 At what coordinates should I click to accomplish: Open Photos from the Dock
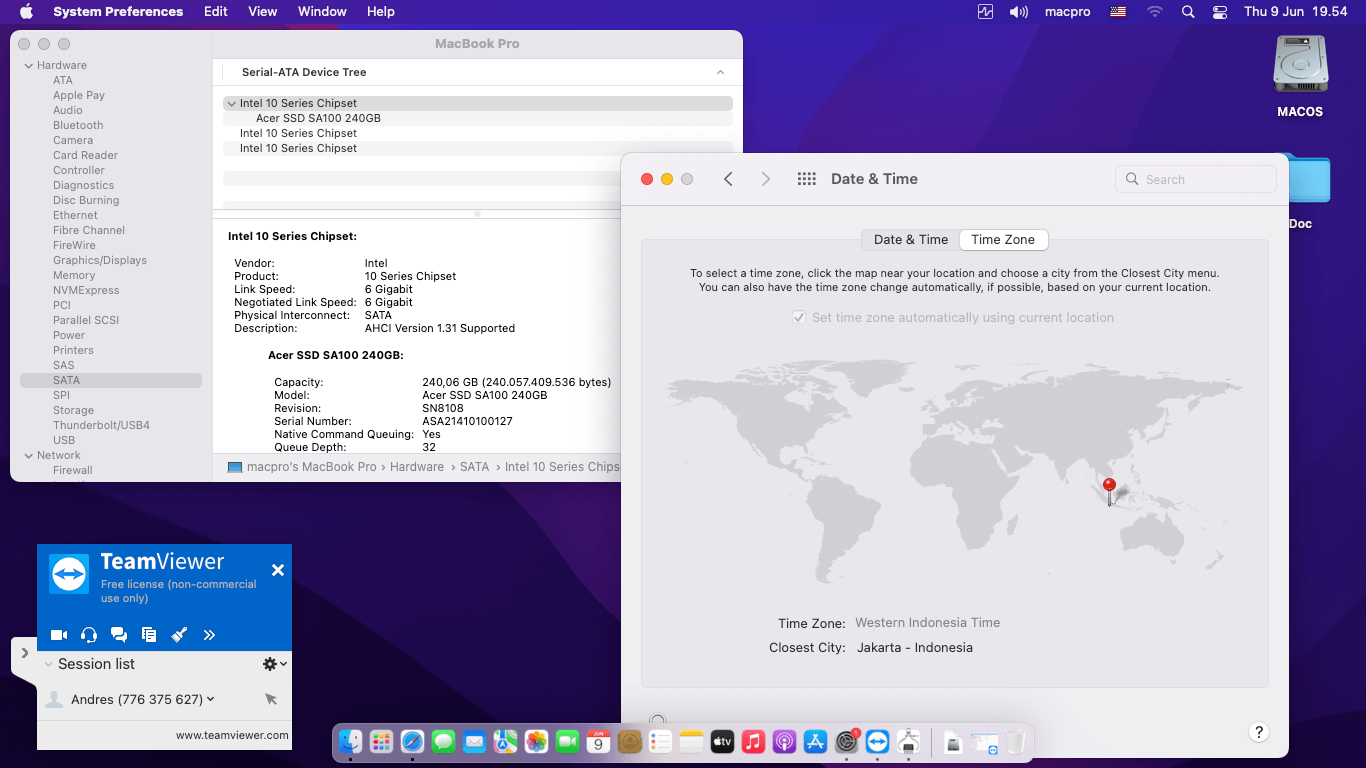(536, 742)
